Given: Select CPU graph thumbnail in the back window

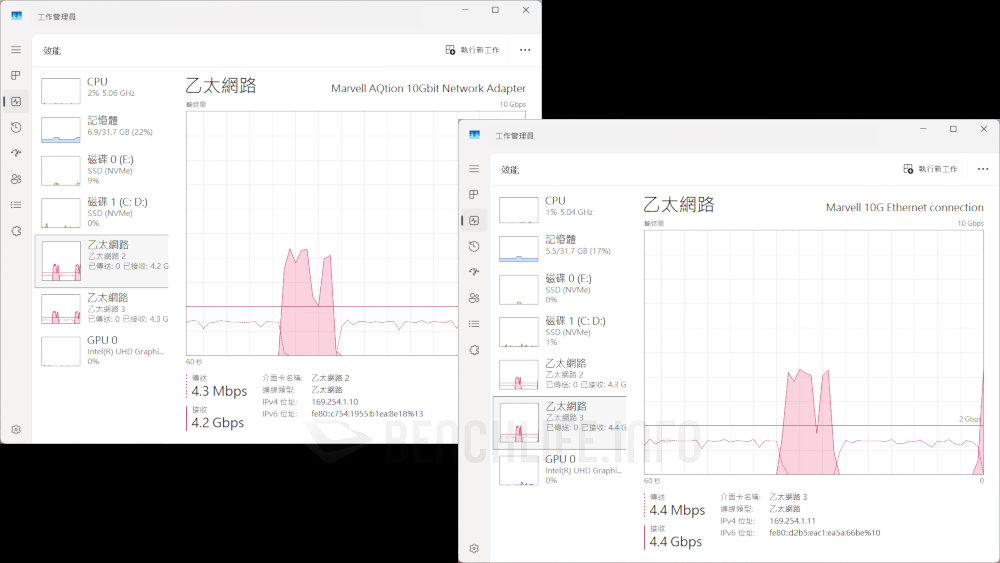Looking at the screenshot, I should click(61, 88).
